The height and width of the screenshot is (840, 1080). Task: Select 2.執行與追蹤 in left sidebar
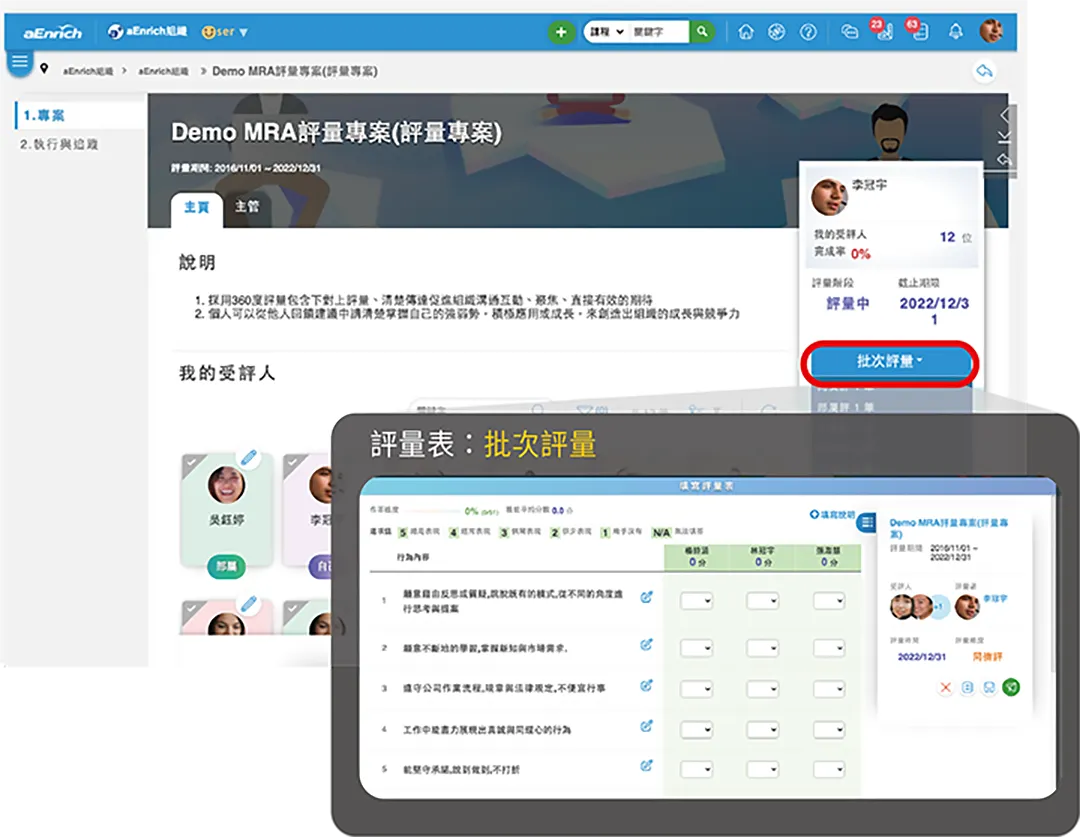click(60, 144)
